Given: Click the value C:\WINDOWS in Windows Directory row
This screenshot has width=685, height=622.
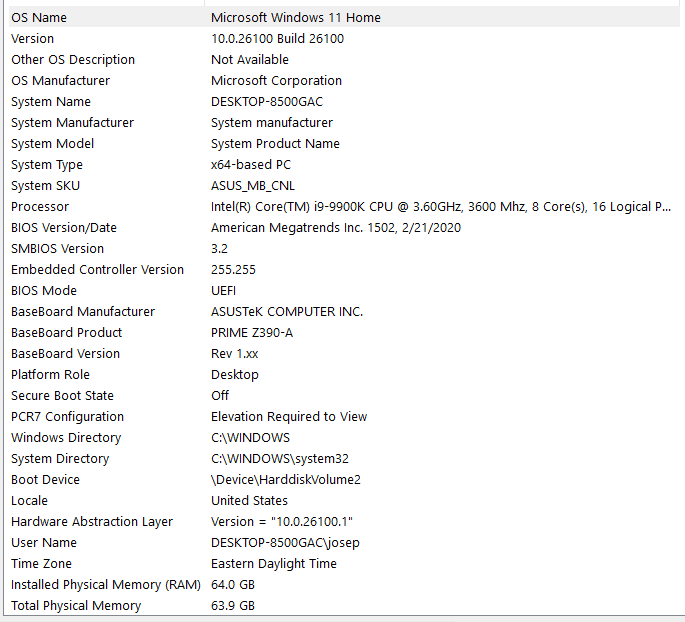Looking at the screenshot, I should coord(250,437).
